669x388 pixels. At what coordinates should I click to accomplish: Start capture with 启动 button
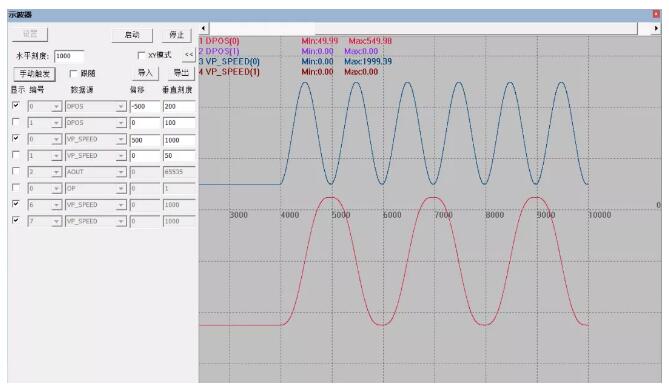132,35
